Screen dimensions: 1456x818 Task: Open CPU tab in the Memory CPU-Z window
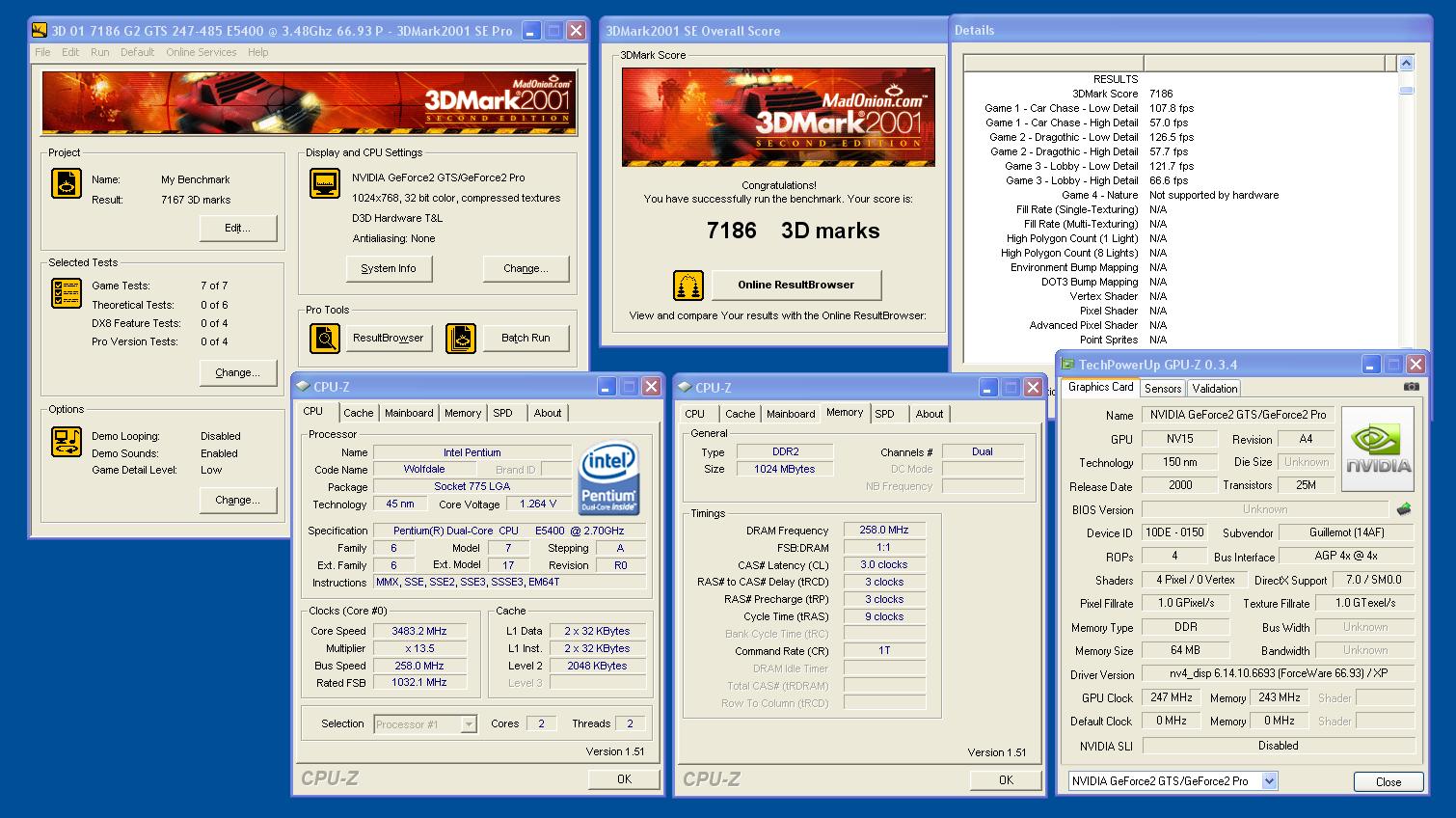[x=694, y=414]
